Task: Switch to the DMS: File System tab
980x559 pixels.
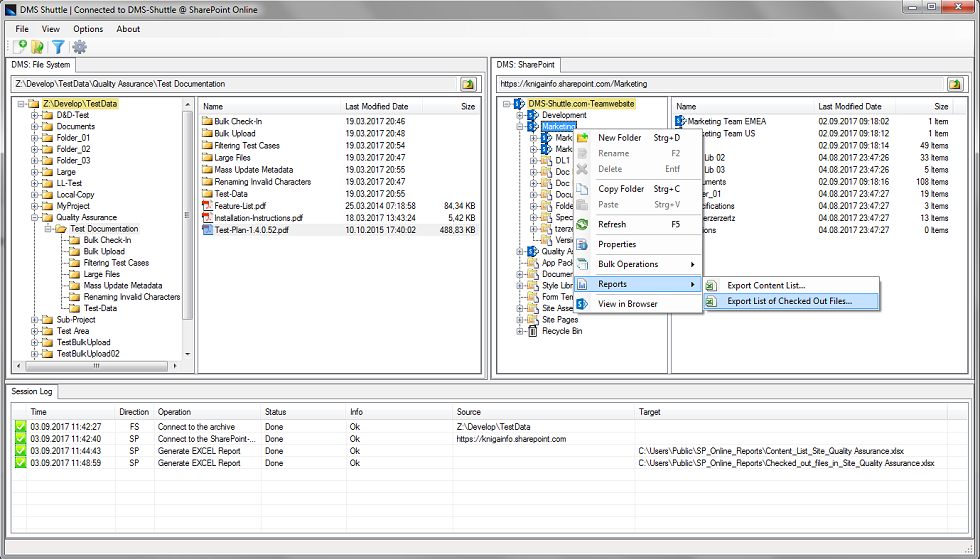Action: coord(41,64)
